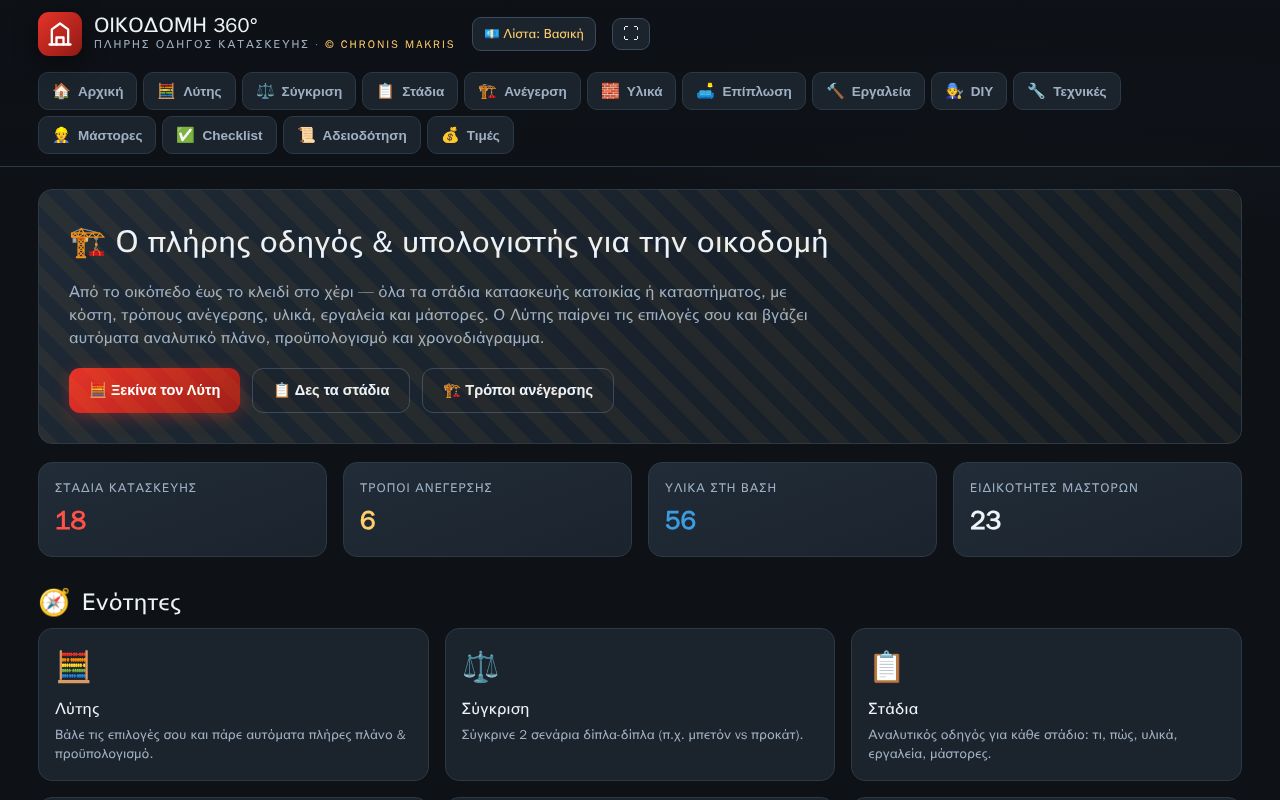Open the Στάδια section card title

pyautogui.click(x=893, y=709)
